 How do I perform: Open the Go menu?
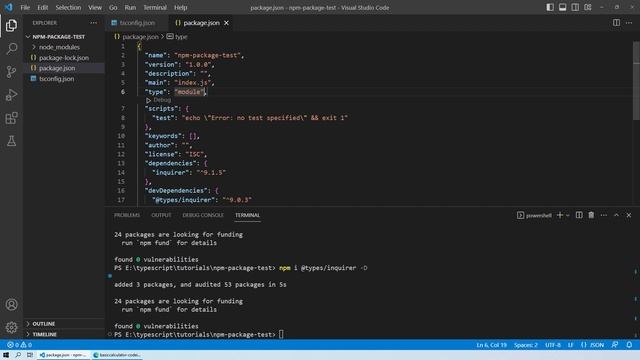point(113,7)
